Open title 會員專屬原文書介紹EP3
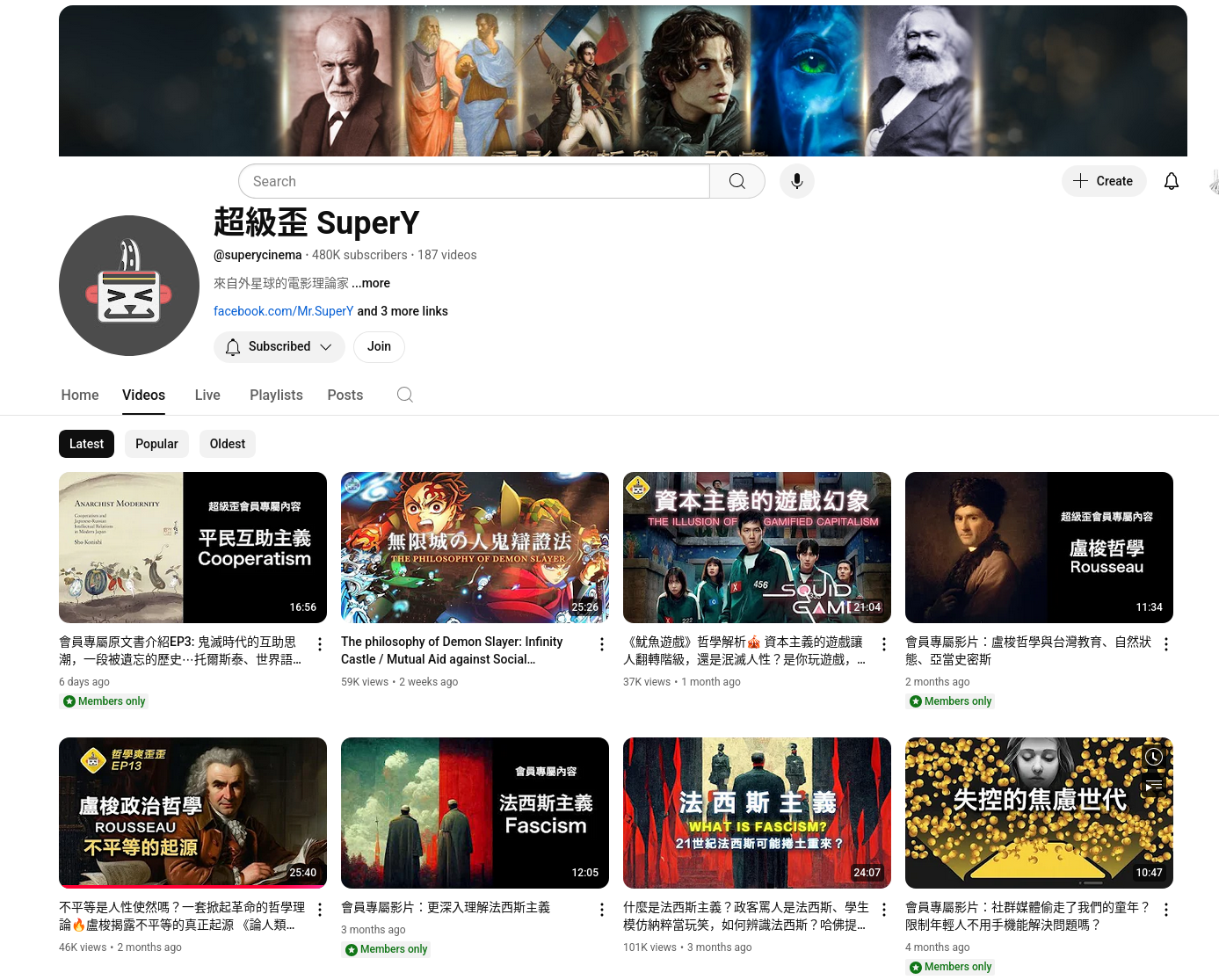The height and width of the screenshot is (980, 1219). point(180,650)
